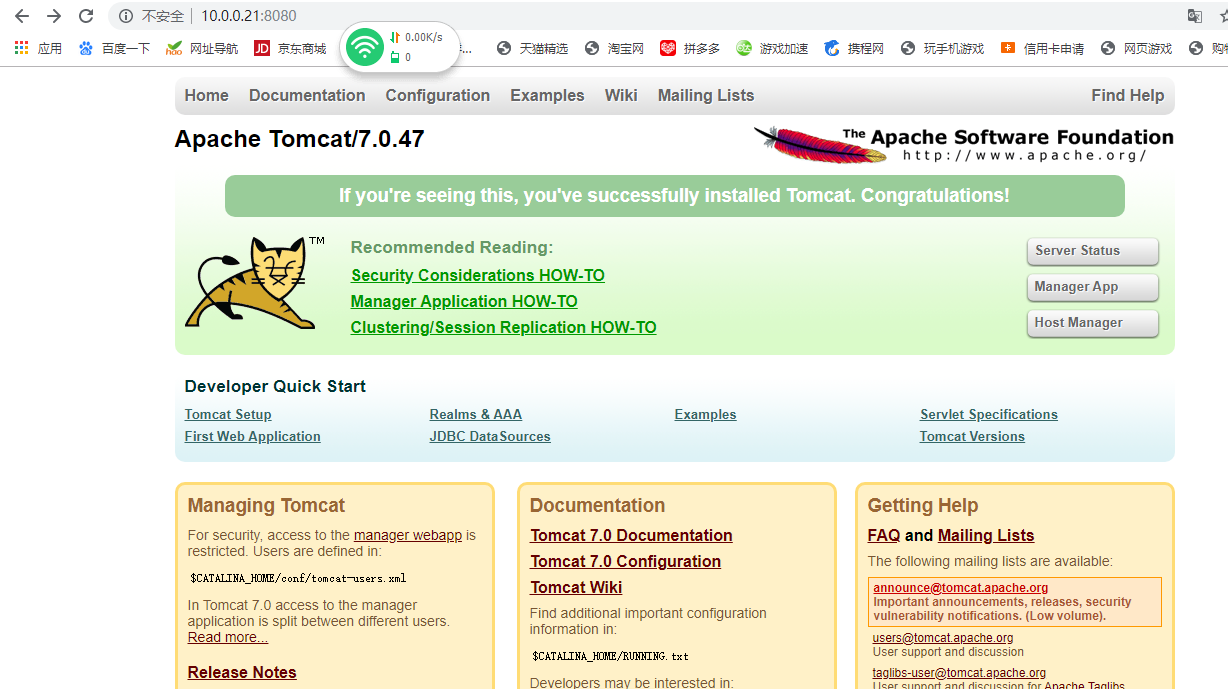Open the Tomcat Setup link
Screen dimensions: 1228x689
point(228,414)
